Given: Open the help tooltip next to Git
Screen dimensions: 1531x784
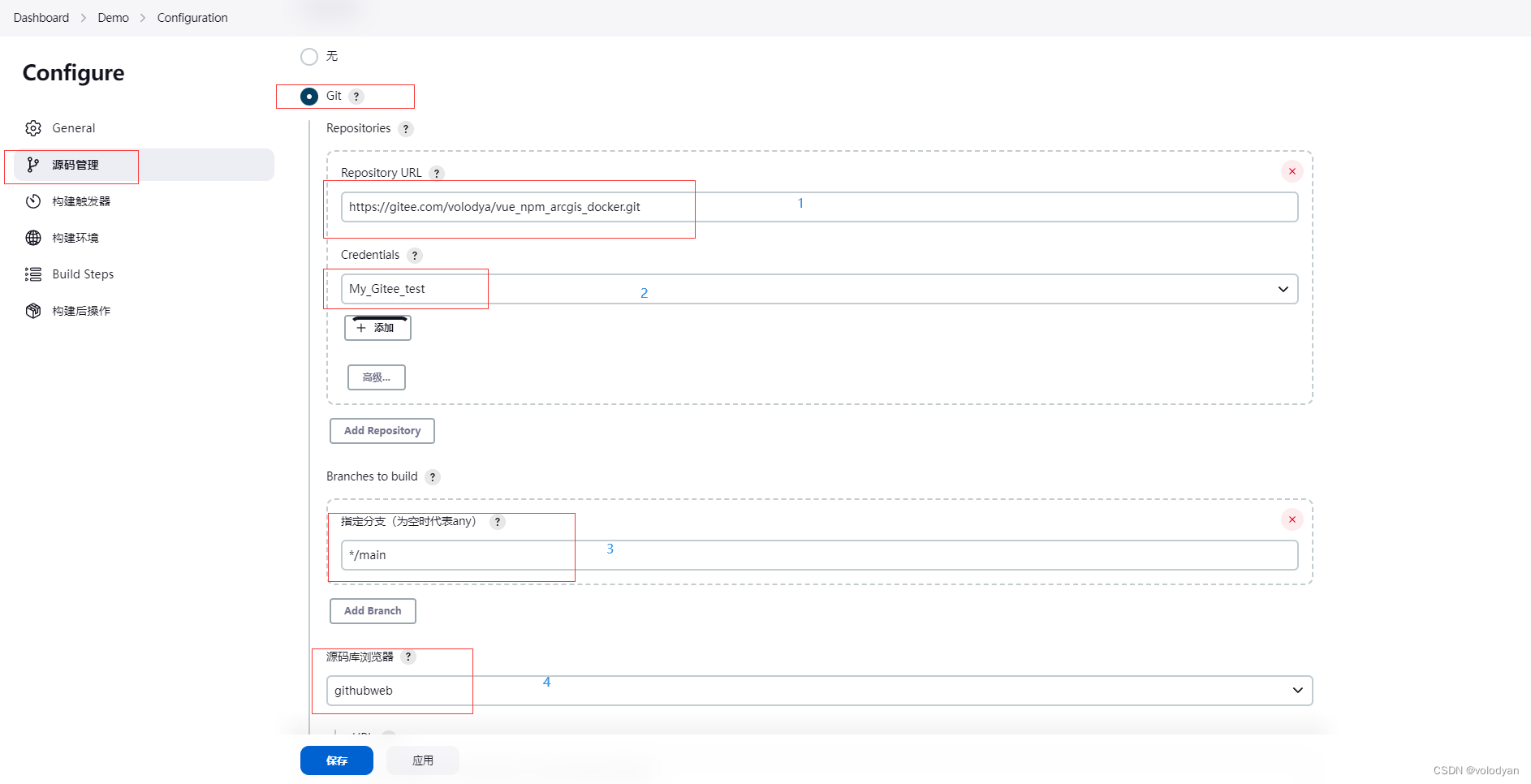Looking at the screenshot, I should (356, 96).
